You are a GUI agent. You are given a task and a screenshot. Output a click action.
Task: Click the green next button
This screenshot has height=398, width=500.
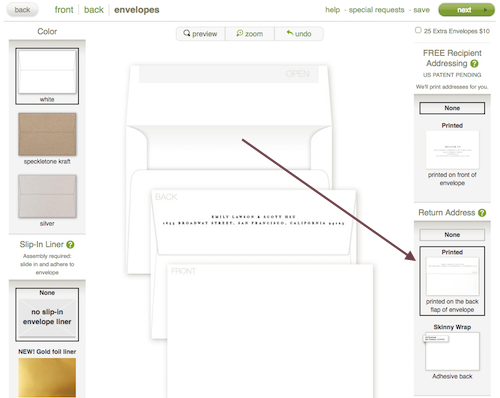point(466,10)
